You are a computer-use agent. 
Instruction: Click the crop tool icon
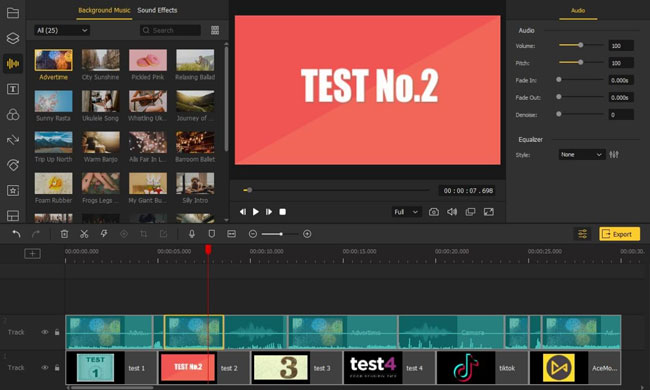coord(143,234)
